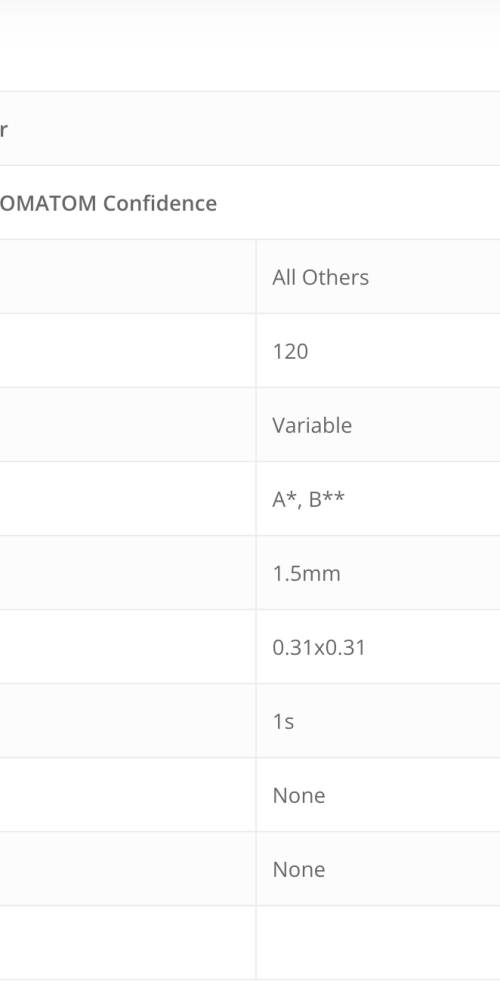
Task: Select the "None" cell directly below "1s"
Action: 378,795
